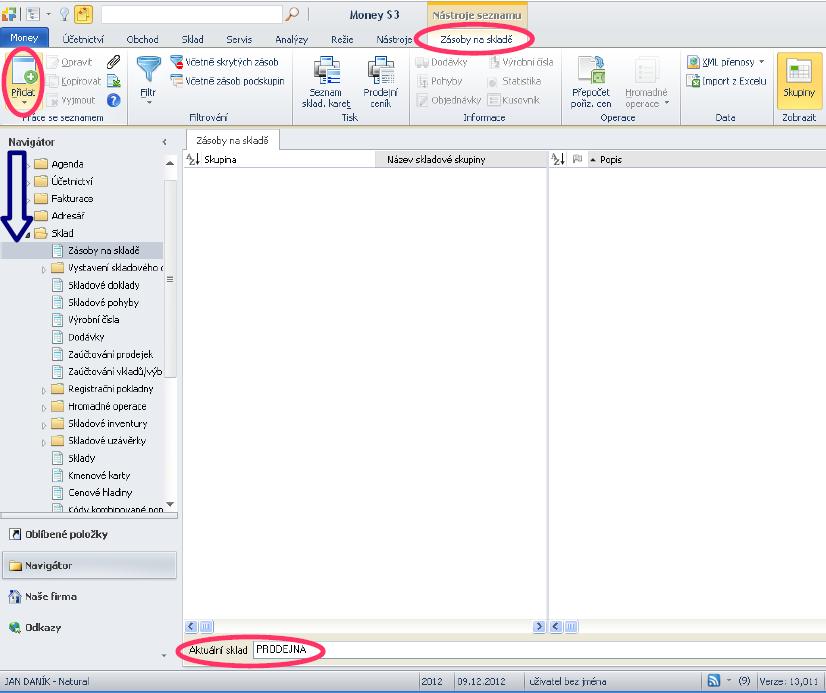The width and height of the screenshot is (826, 693).
Task: Click the Dodávky button in the ribbon
Action: tap(441, 62)
